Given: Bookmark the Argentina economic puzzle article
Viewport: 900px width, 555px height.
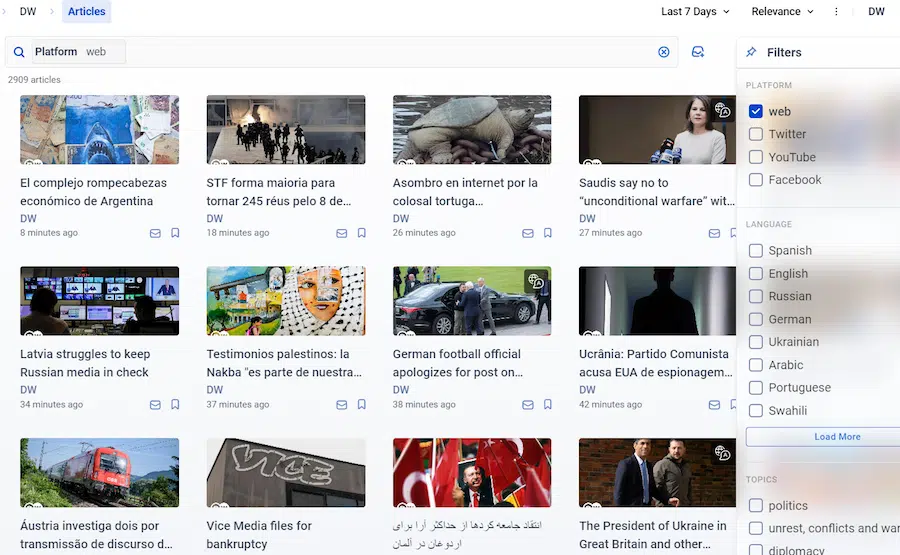Looking at the screenshot, I should pyautogui.click(x=175, y=232).
